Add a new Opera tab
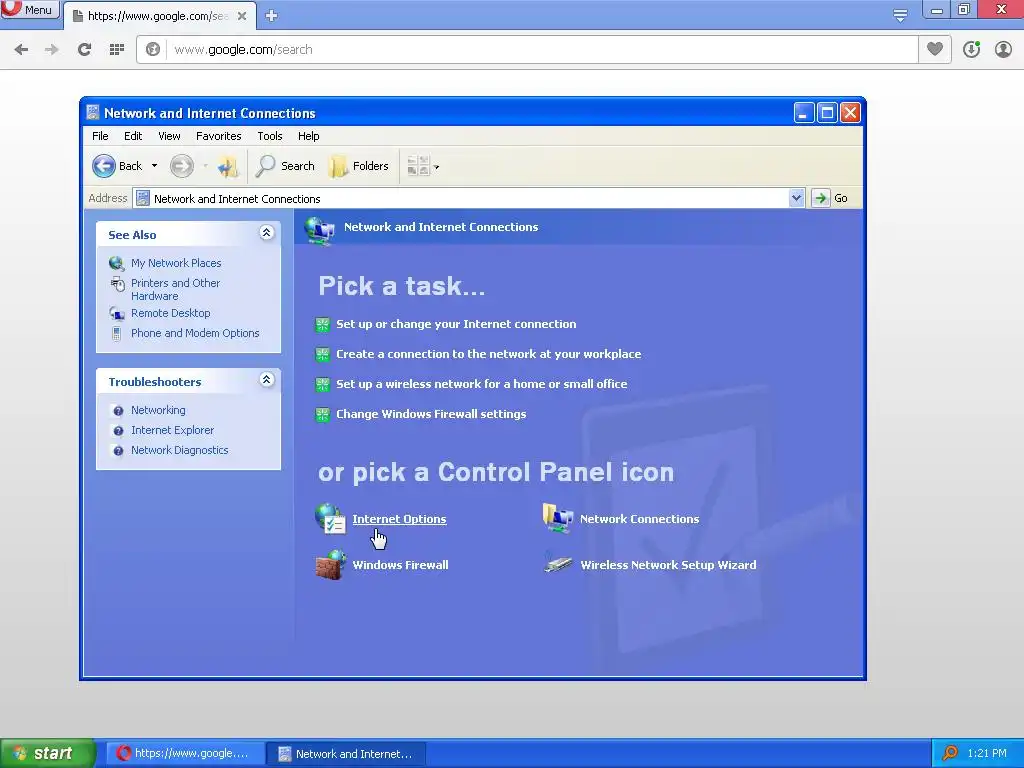This screenshot has width=1024, height=768. [x=272, y=16]
